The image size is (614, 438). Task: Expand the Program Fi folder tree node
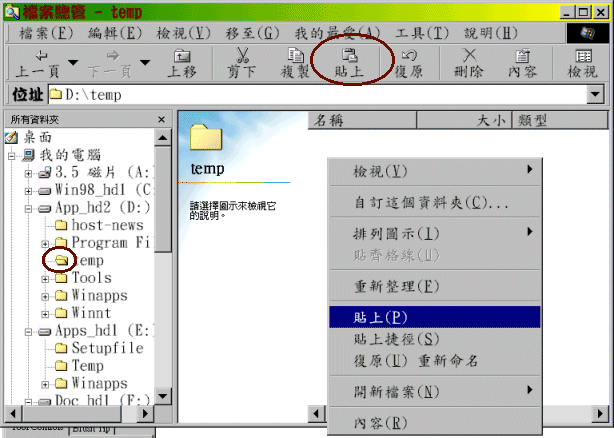click(x=46, y=243)
